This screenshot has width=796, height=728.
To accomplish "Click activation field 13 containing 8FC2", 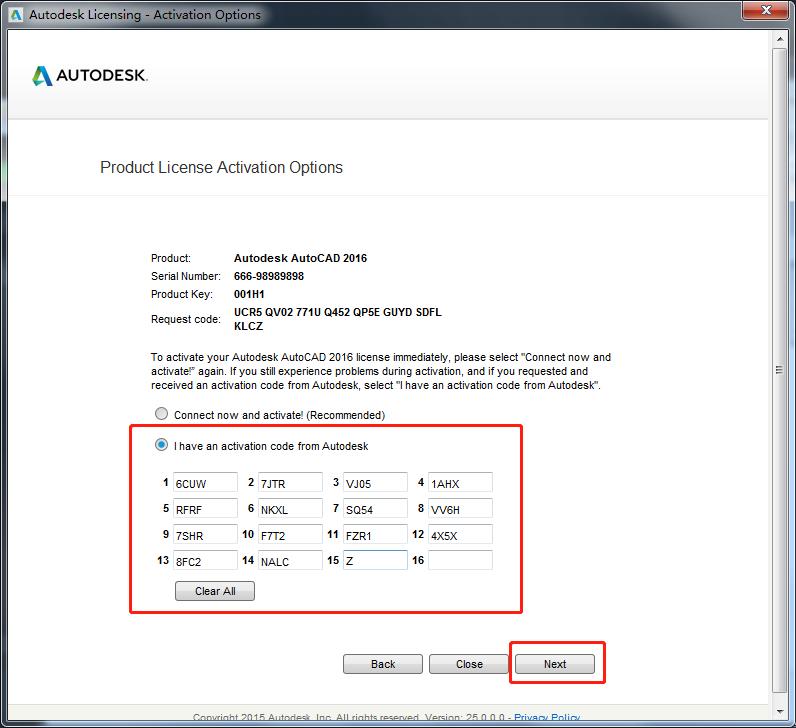I will click(205, 560).
